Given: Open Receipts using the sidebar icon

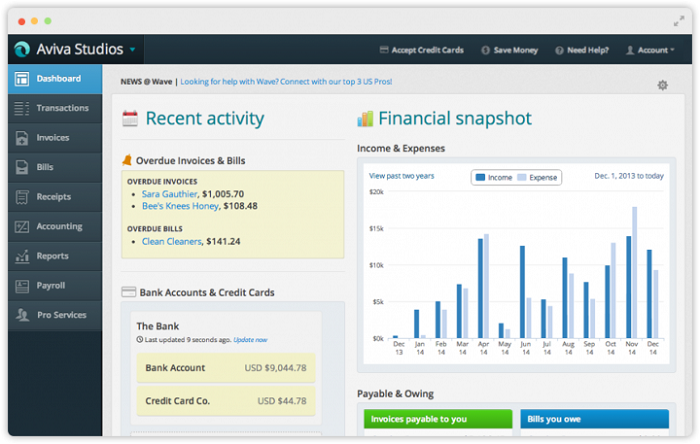Looking at the screenshot, I should pyautogui.click(x=22, y=197).
